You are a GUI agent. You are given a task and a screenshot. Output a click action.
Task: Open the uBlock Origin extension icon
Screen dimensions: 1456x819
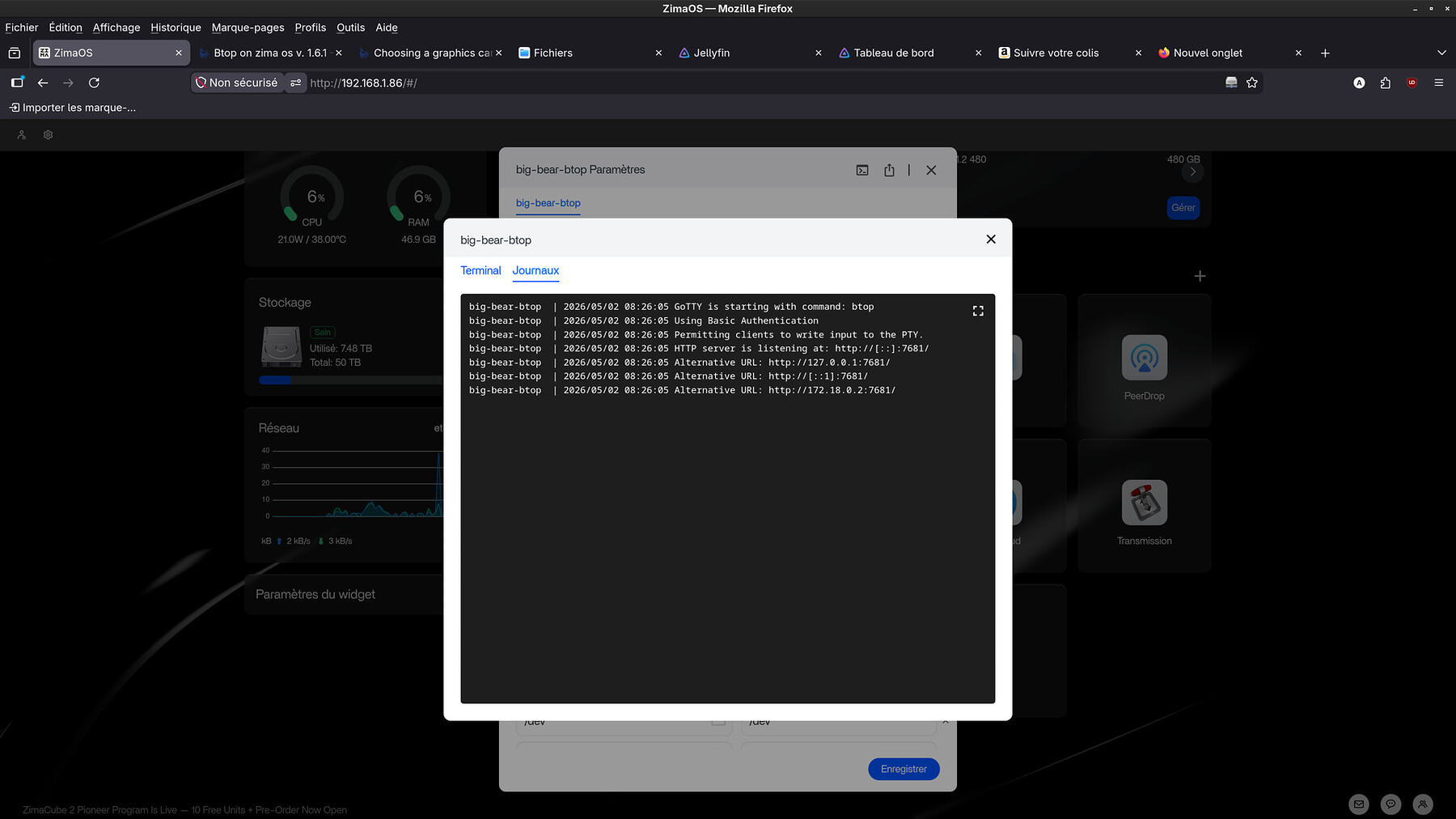[1412, 83]
